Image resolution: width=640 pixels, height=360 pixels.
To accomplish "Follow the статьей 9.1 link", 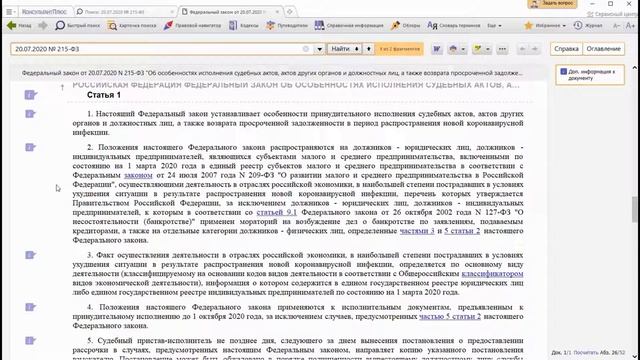I will 277,212.
